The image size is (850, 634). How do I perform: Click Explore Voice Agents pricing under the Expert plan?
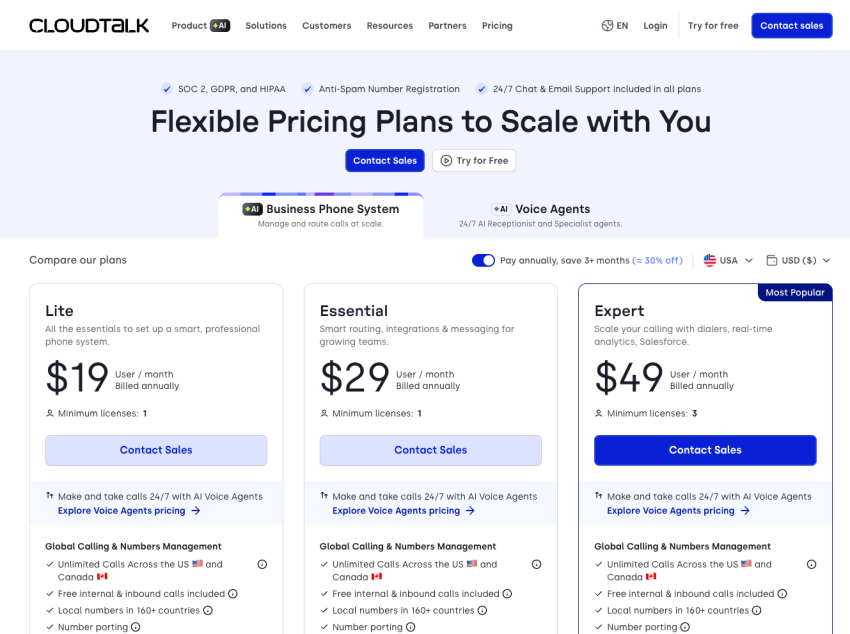pos(672,510)
